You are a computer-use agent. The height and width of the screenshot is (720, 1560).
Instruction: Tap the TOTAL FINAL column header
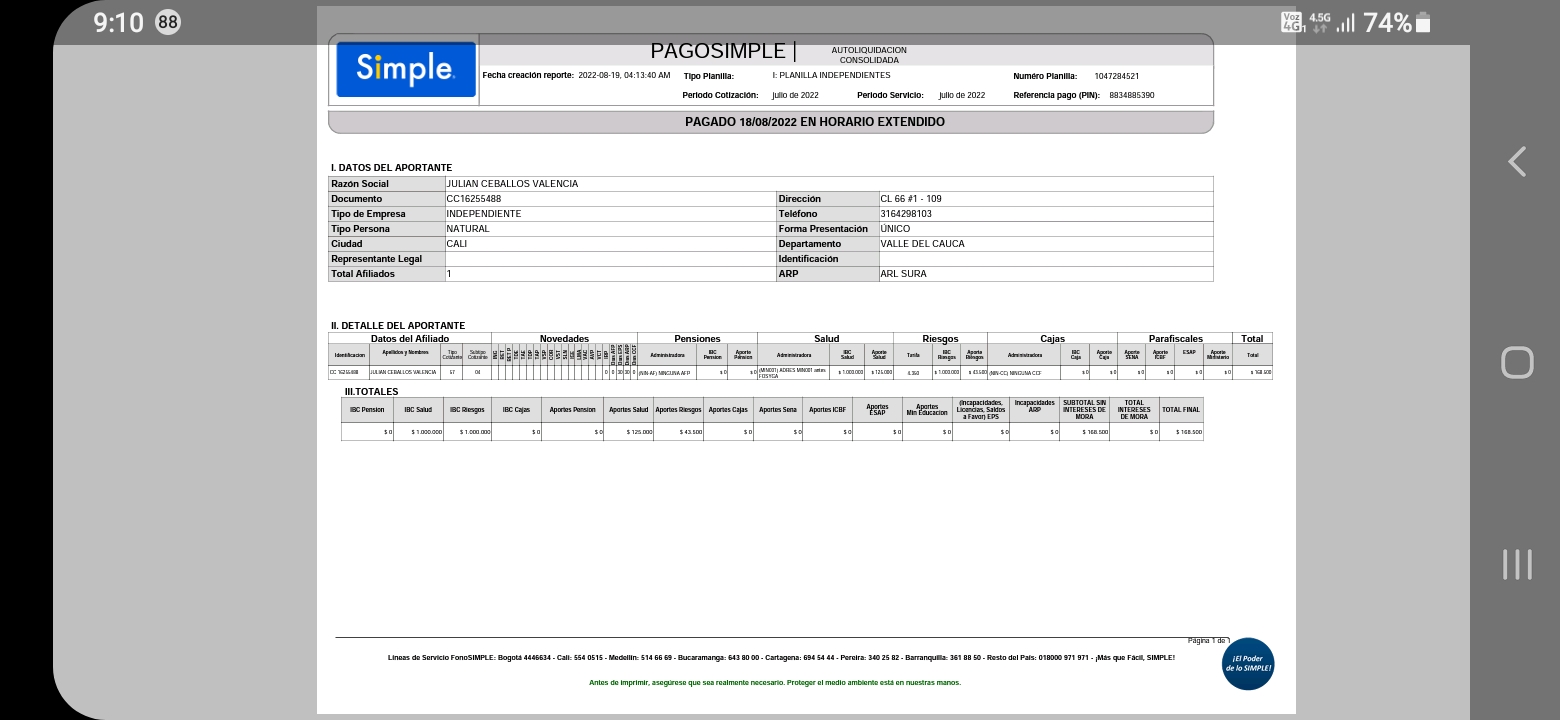1181,410
